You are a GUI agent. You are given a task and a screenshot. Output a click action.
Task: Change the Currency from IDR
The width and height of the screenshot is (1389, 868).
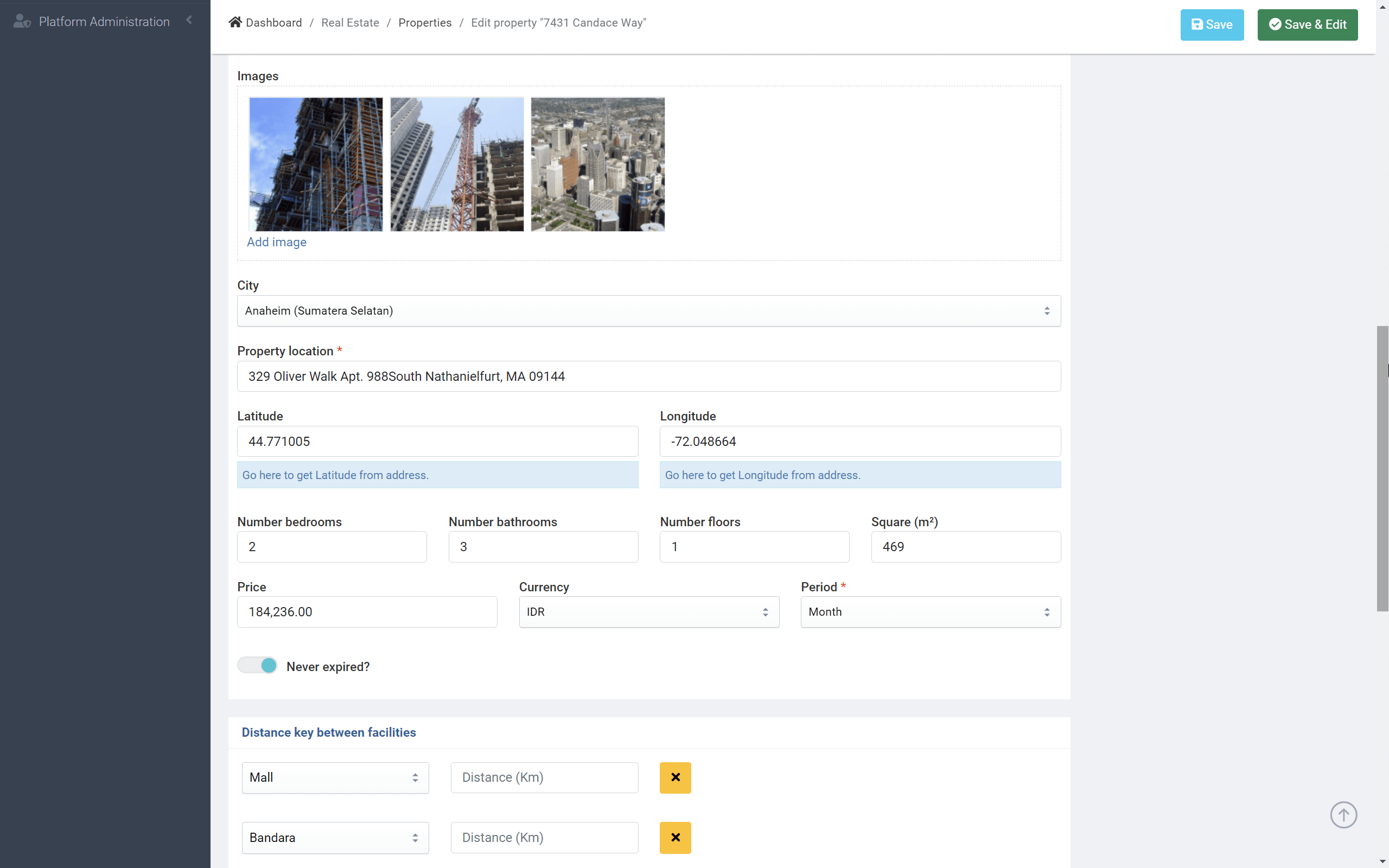click(x=648, y=611)
